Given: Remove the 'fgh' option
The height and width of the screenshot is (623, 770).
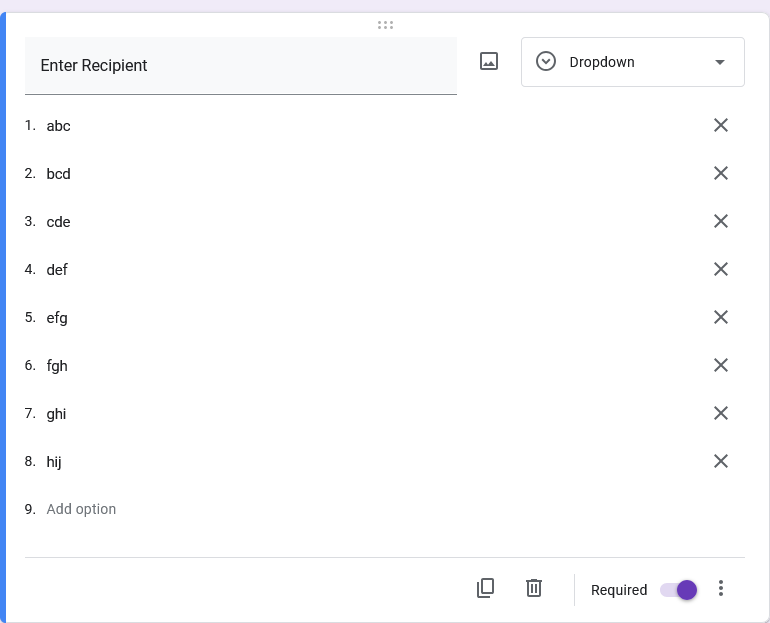Looking at the screenshot, I should (x=720, y=365).
